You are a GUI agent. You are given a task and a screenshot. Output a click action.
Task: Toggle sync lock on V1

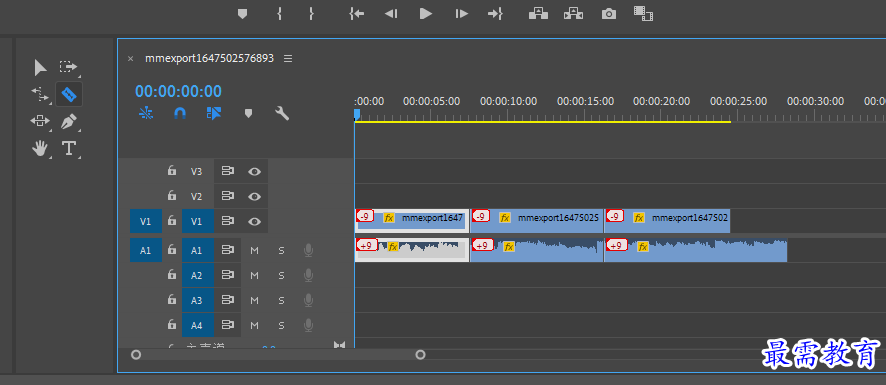pyautogui.click(x=228, y=221)
